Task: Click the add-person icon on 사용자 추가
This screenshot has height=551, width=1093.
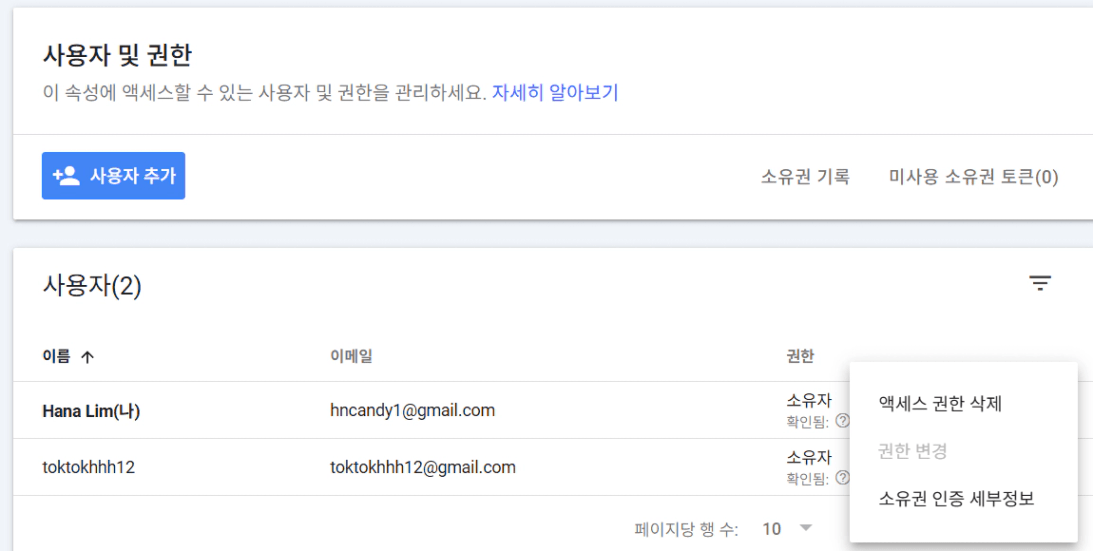Action: tap(66, 176)
